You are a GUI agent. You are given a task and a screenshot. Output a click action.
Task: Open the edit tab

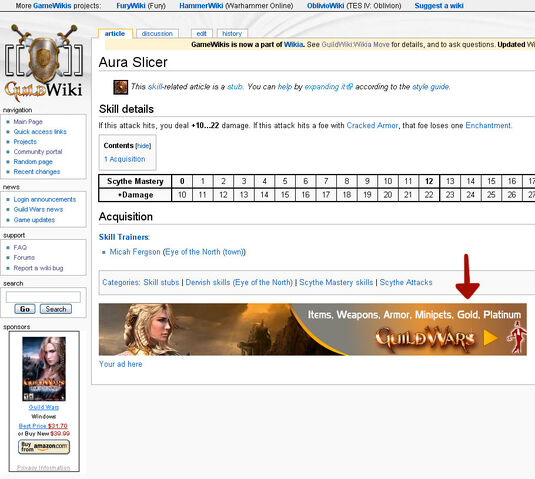(x=201, y=34)
